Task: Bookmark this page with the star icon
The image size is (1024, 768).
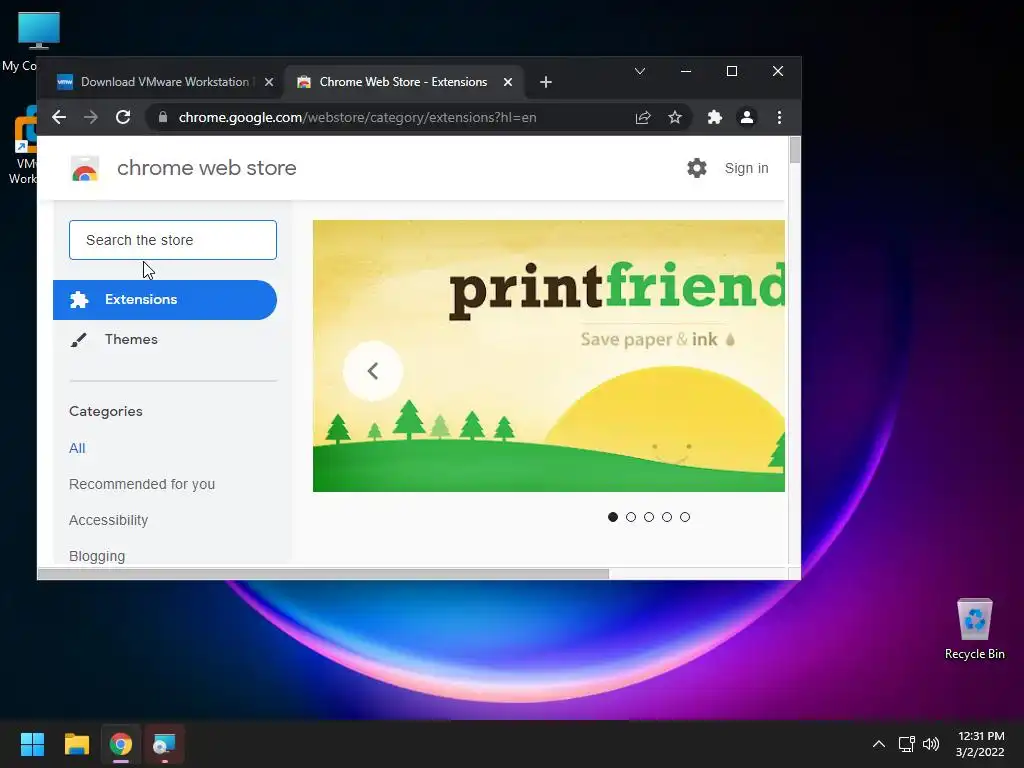Action: 675,118
